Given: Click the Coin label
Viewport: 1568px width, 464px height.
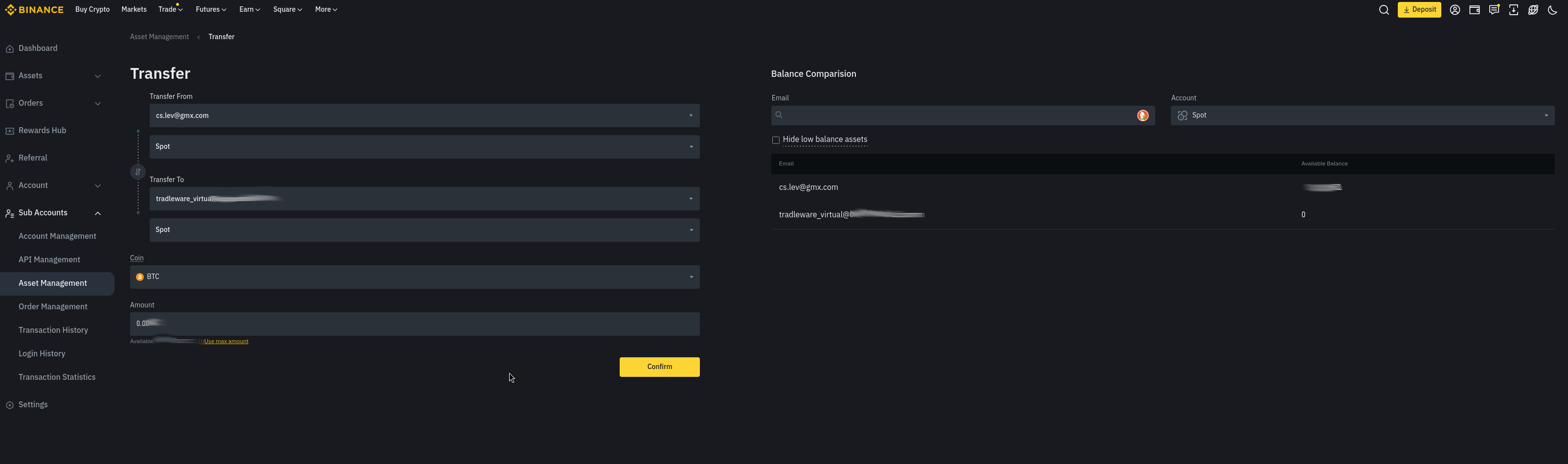Looking at the screenshot, I should pyautogui.click(x=137, y=258).
